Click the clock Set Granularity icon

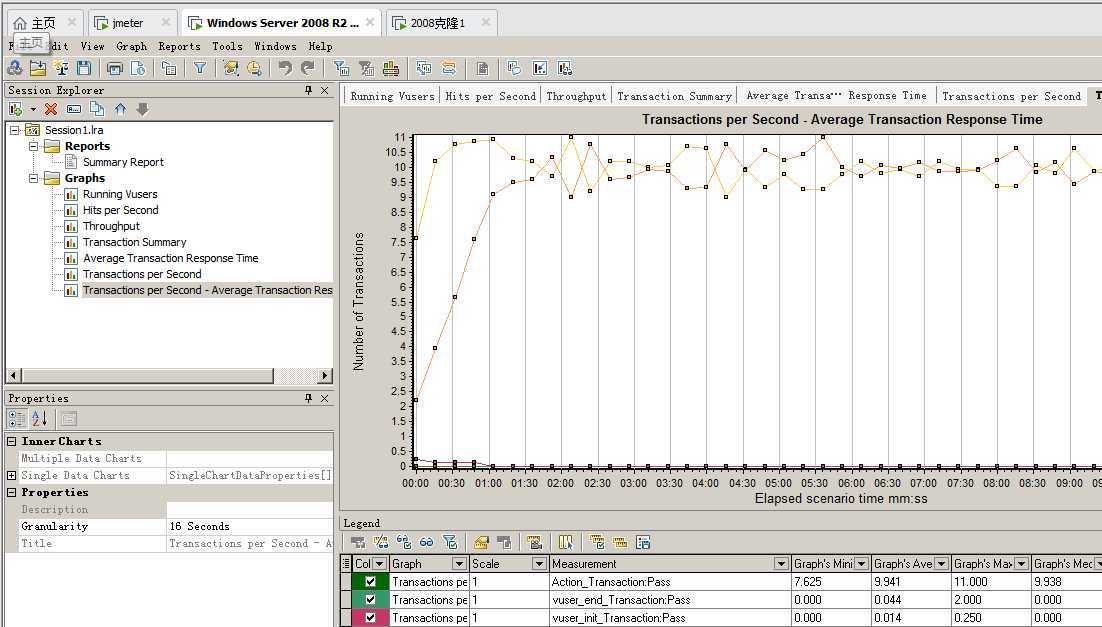254,68
